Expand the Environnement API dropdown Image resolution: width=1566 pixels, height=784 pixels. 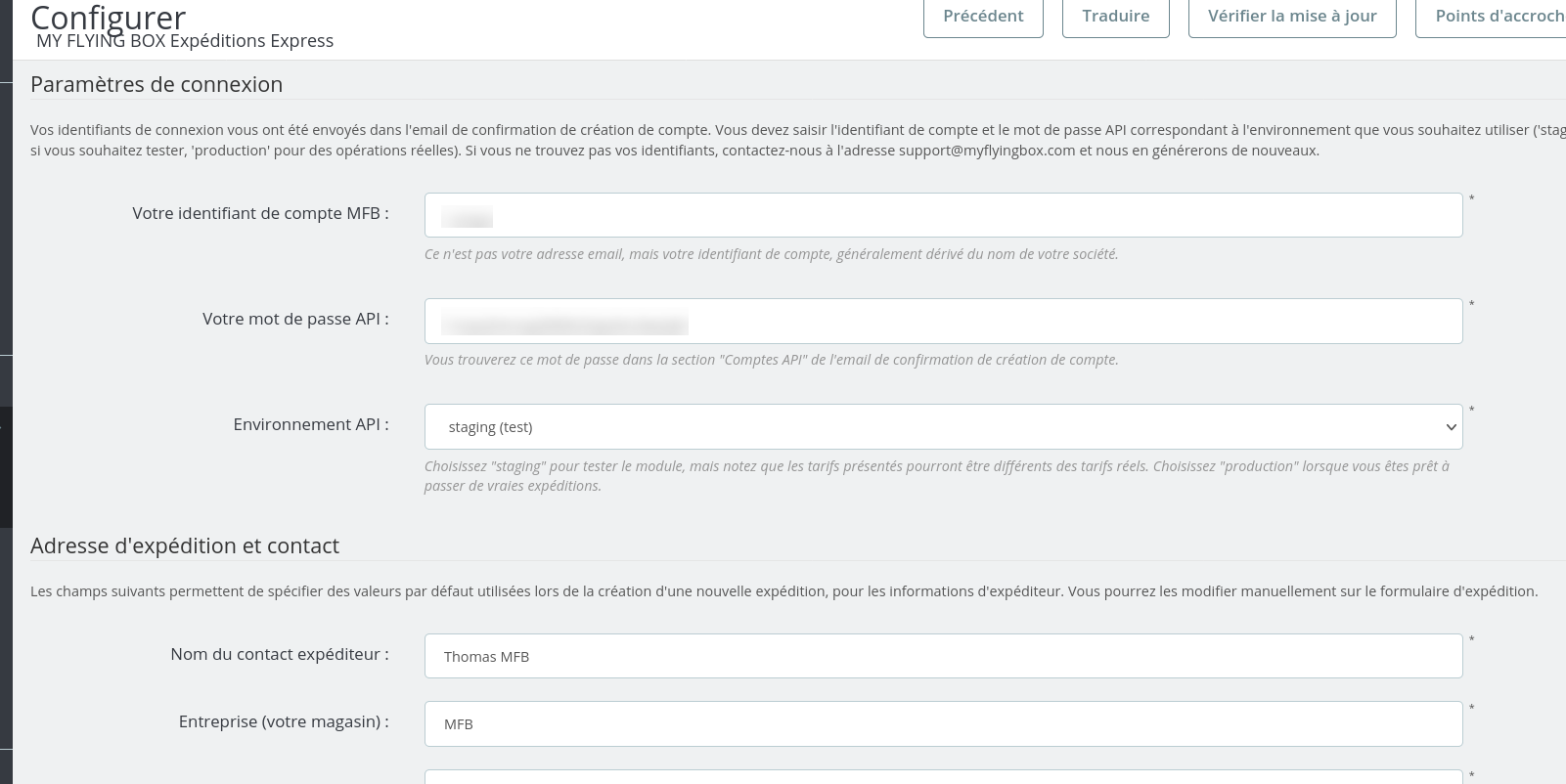(943, 427)
